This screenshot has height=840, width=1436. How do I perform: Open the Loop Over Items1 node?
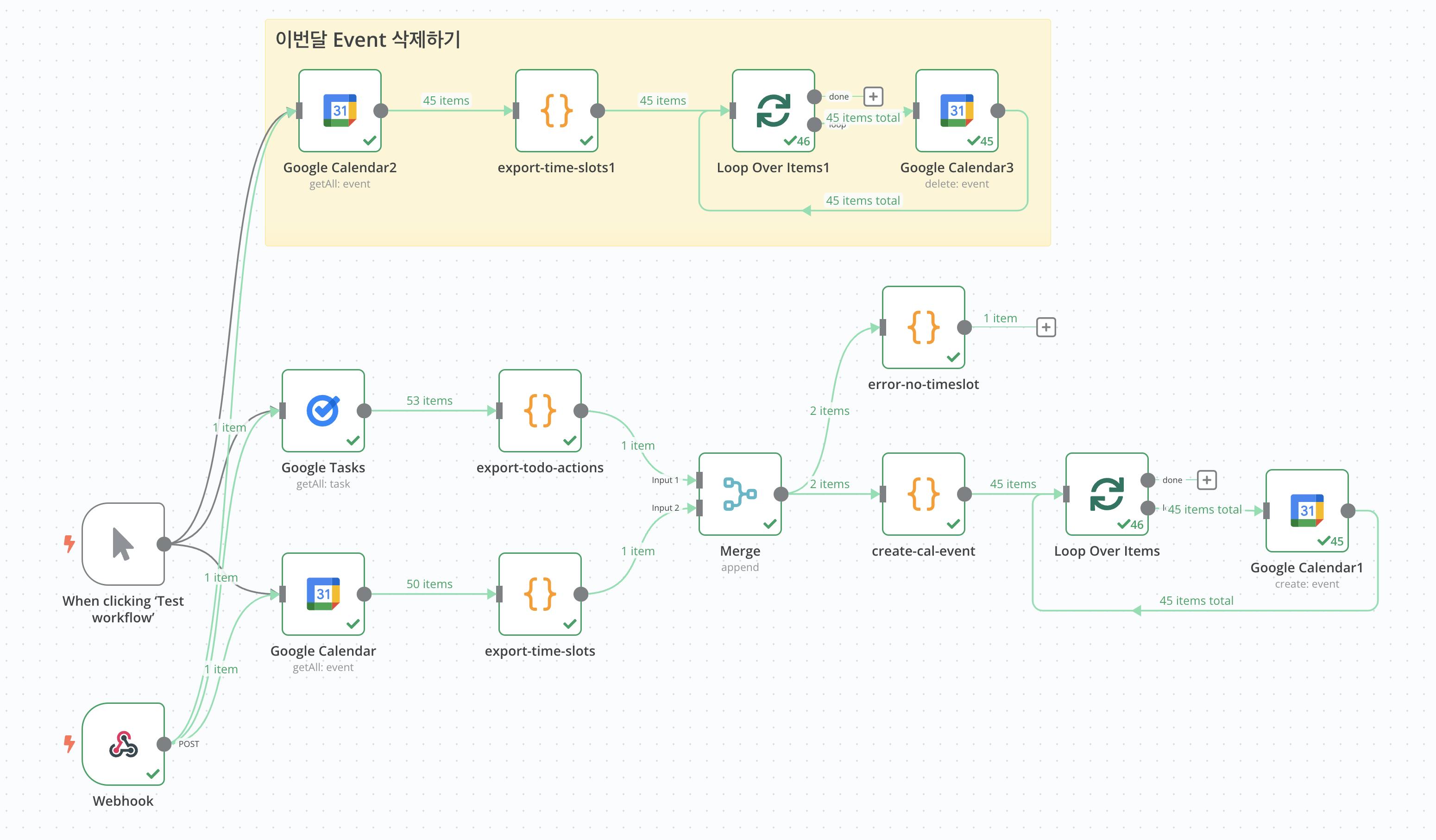[773, 111]
